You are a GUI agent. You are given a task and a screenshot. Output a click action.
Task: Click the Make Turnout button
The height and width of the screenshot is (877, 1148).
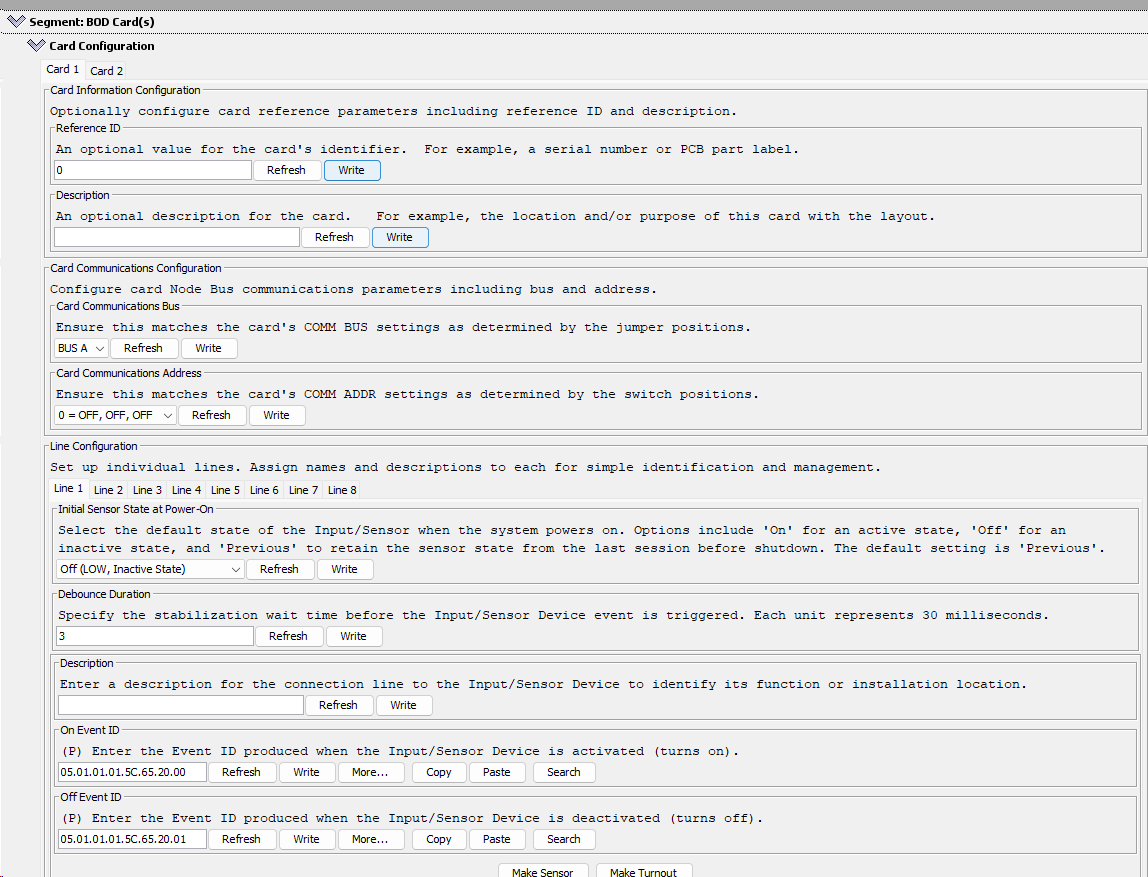coord(644,871)
